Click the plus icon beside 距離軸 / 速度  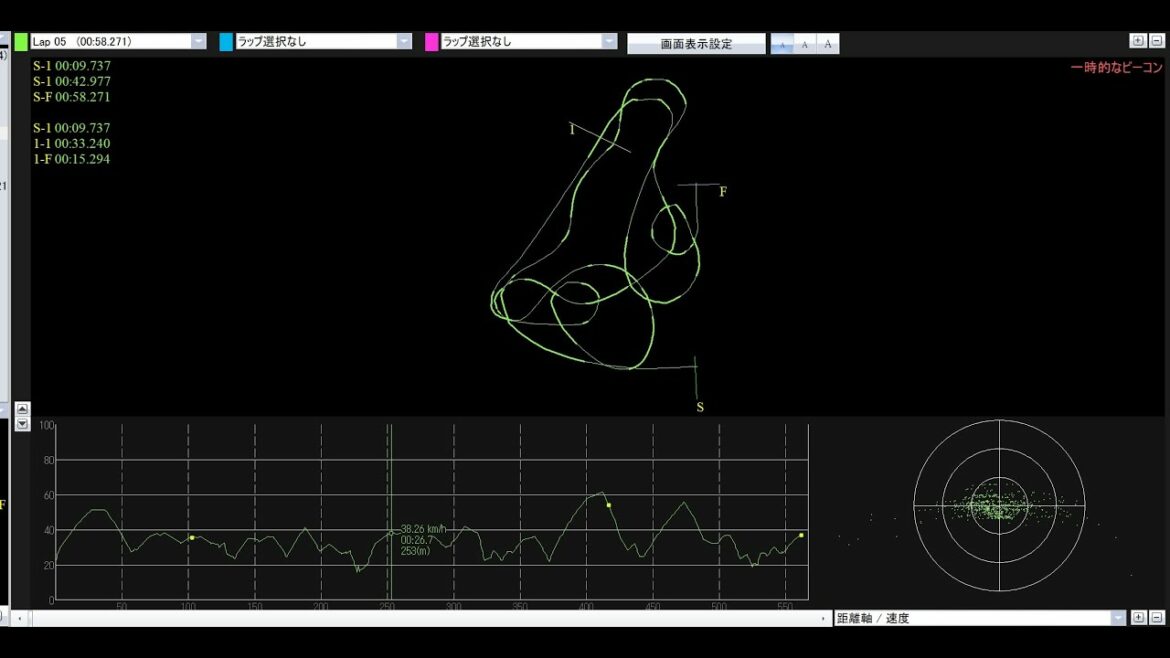1138,618
